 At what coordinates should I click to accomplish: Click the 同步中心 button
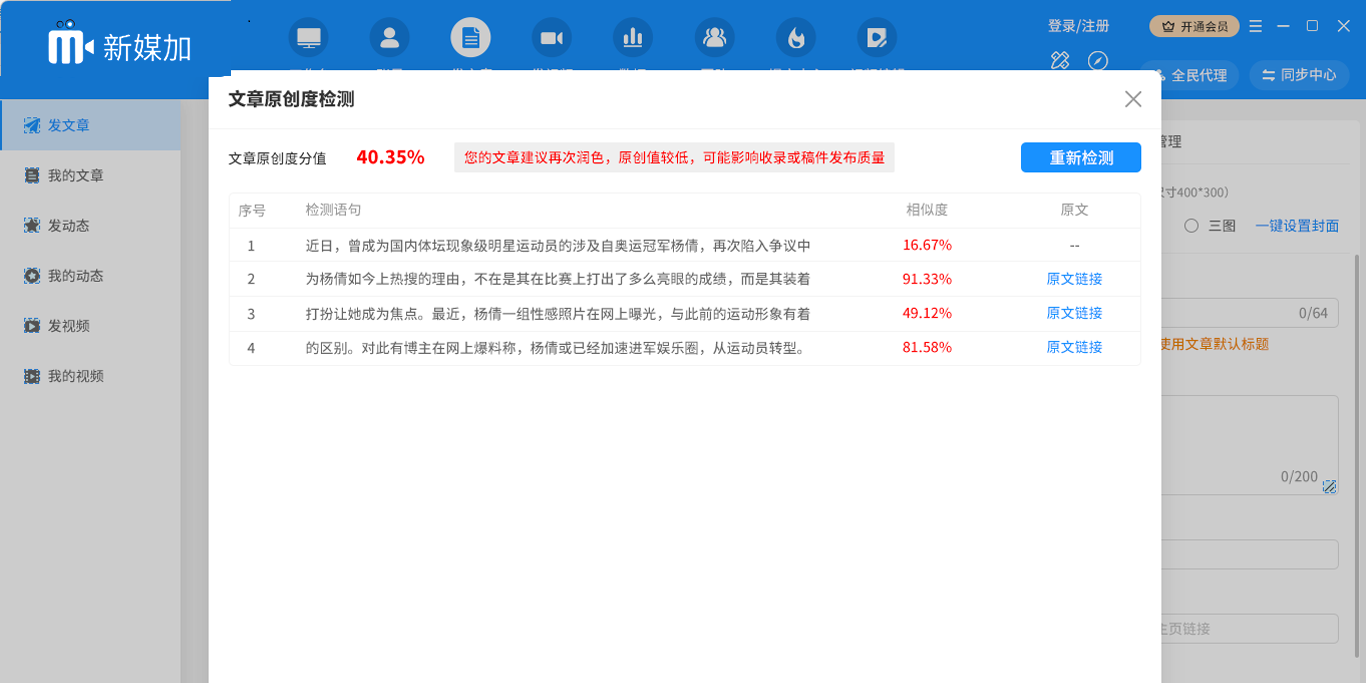1298,75
